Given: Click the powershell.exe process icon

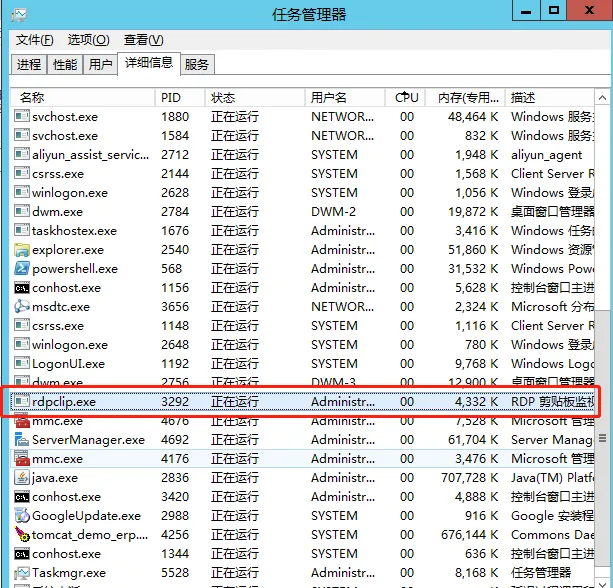Looking at the screenshot, I should point(22,269).
